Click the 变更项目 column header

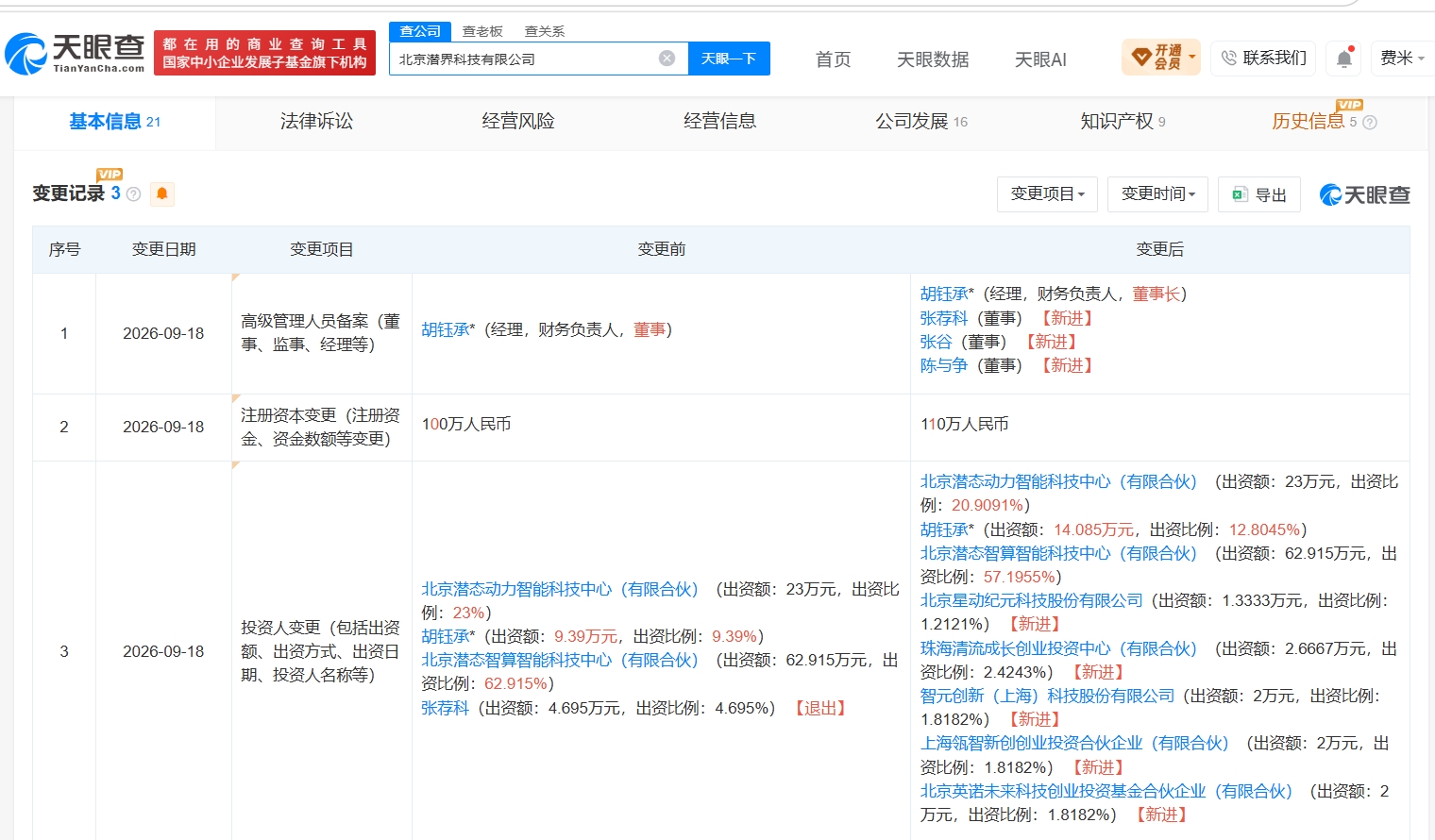(x=322, y=249)
